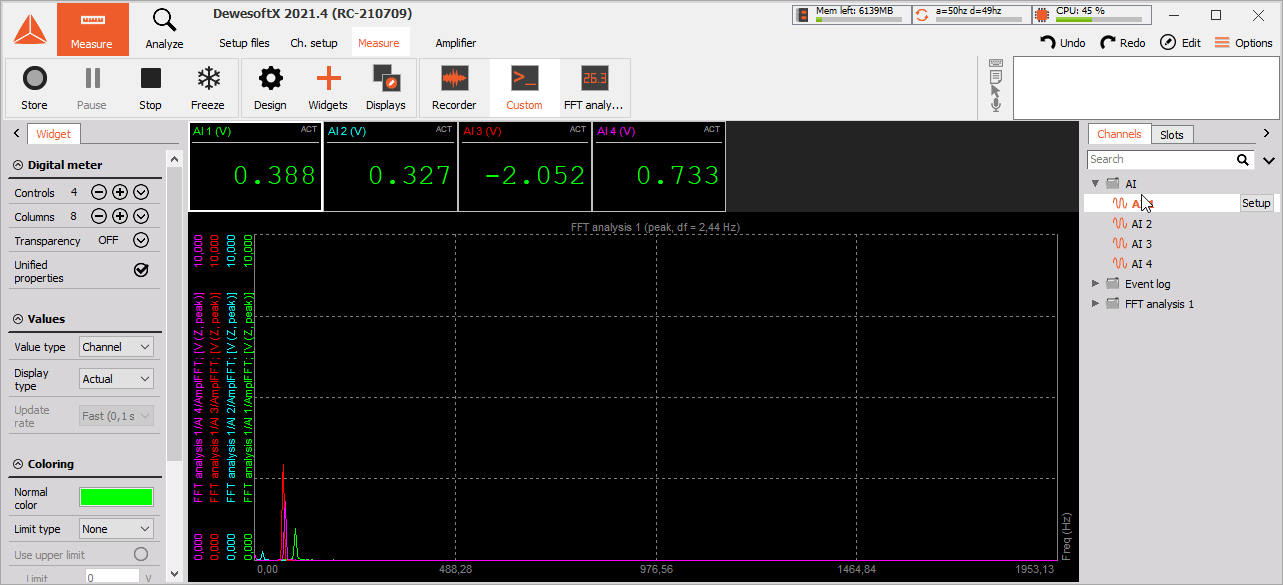Select the Widget tab
The width and height of the screenshot is (1283, 585).
tap(54, 134)
